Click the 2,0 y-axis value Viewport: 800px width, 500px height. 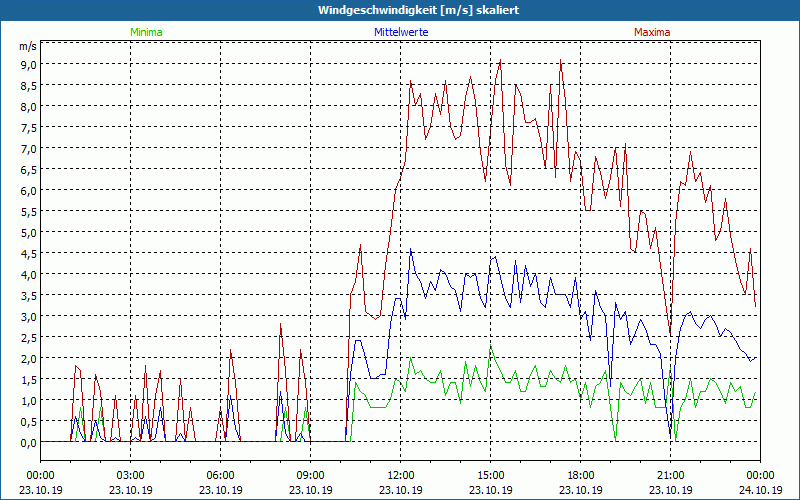tap(28, 358)
